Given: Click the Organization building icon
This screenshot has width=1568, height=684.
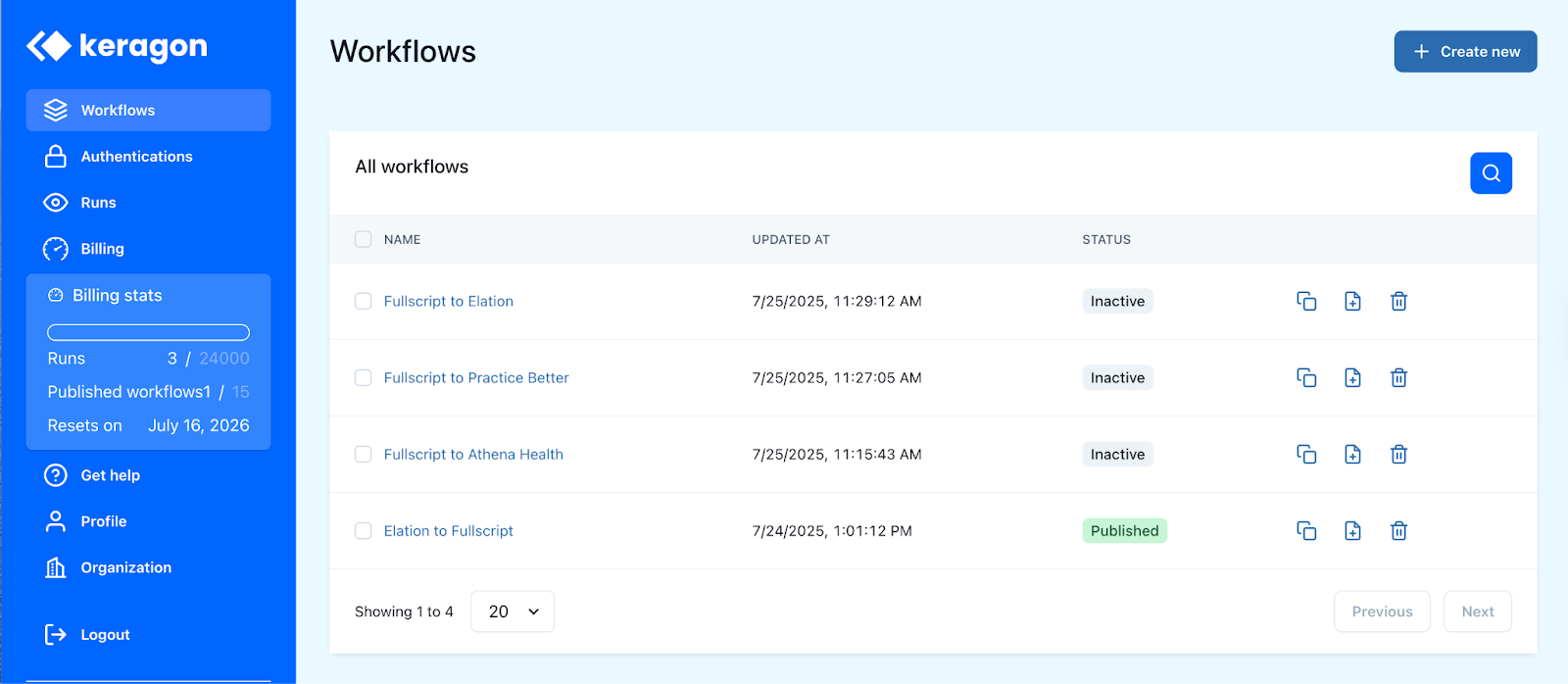Looking at the screenshot, I should [x=56, y=567].
